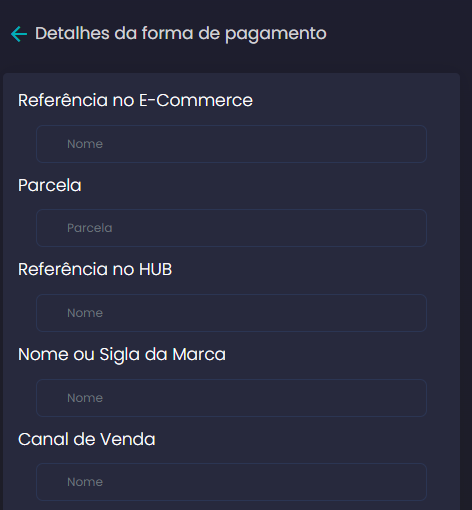Click the Canal de Venda label
472x510 pixels.
click(87, 439)
